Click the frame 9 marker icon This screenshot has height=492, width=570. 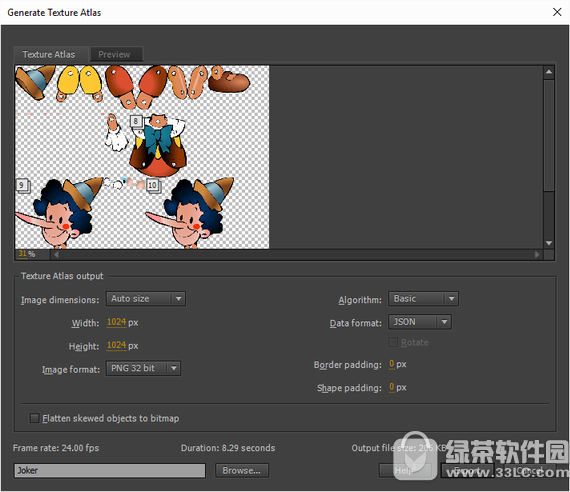[x=23, y=185]
